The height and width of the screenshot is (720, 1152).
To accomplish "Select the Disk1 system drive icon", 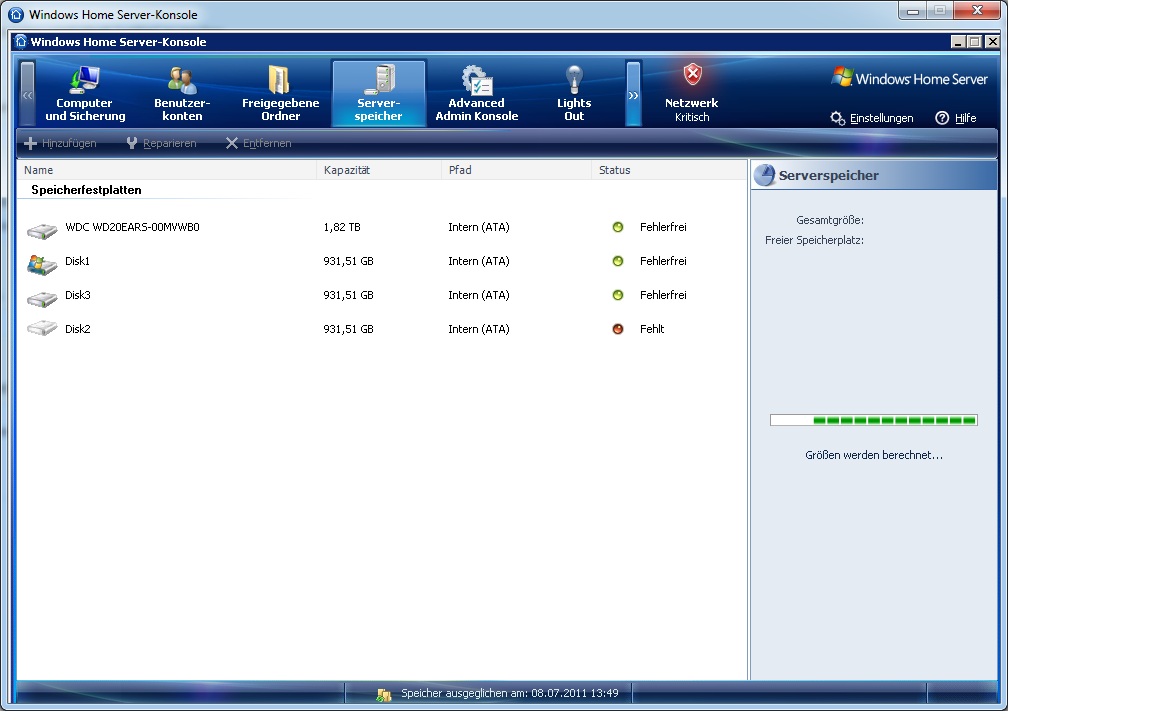I will click(42, 264).
